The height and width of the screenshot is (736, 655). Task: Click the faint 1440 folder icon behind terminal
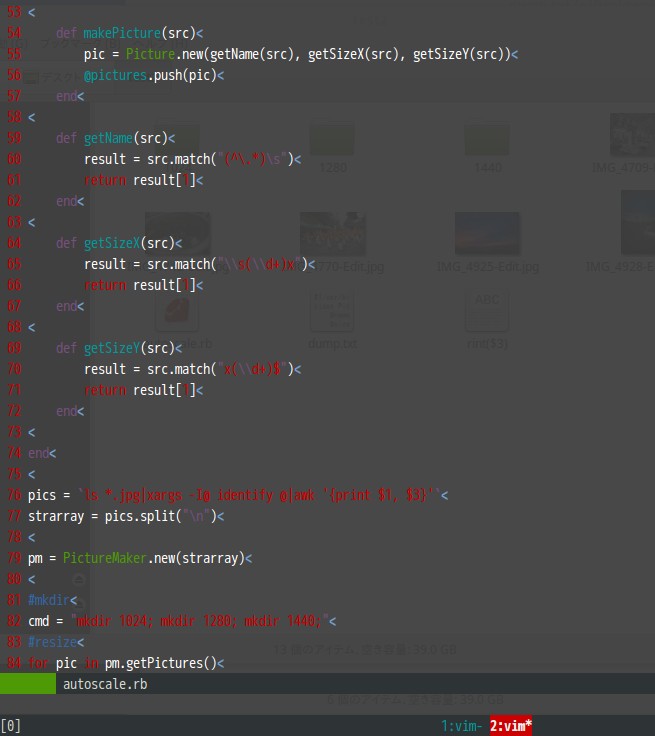(x=487, y=141)
